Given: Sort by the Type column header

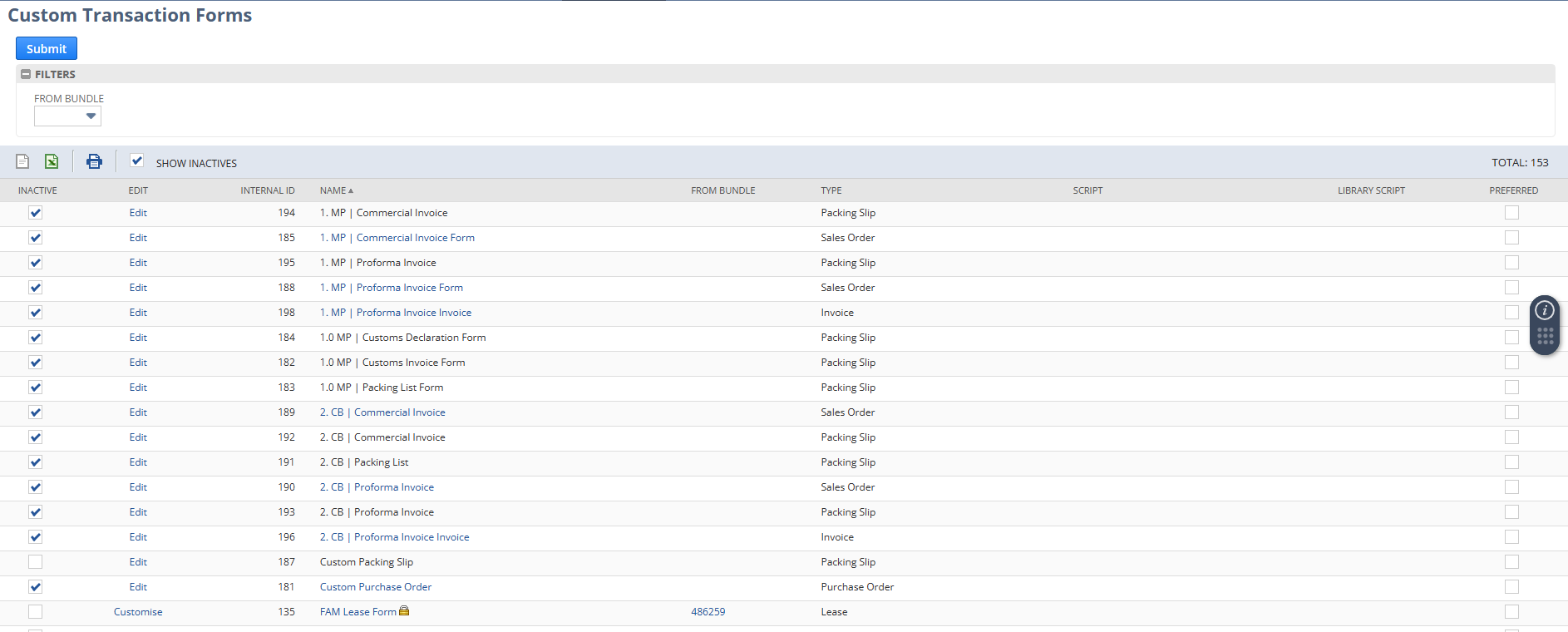Looking at the screenshot, I should [x=831, y=191].
